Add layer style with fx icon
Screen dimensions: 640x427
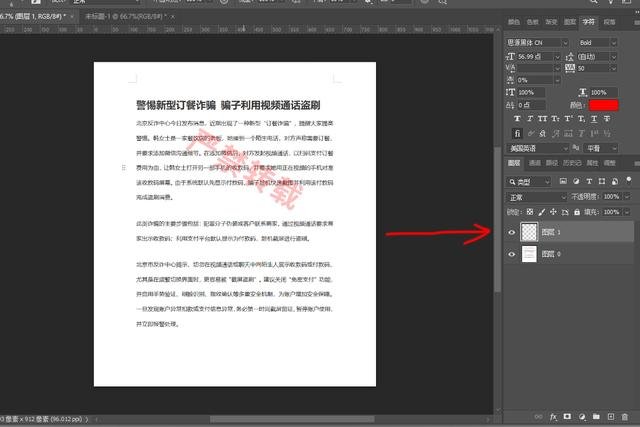(x=553, y=416)
